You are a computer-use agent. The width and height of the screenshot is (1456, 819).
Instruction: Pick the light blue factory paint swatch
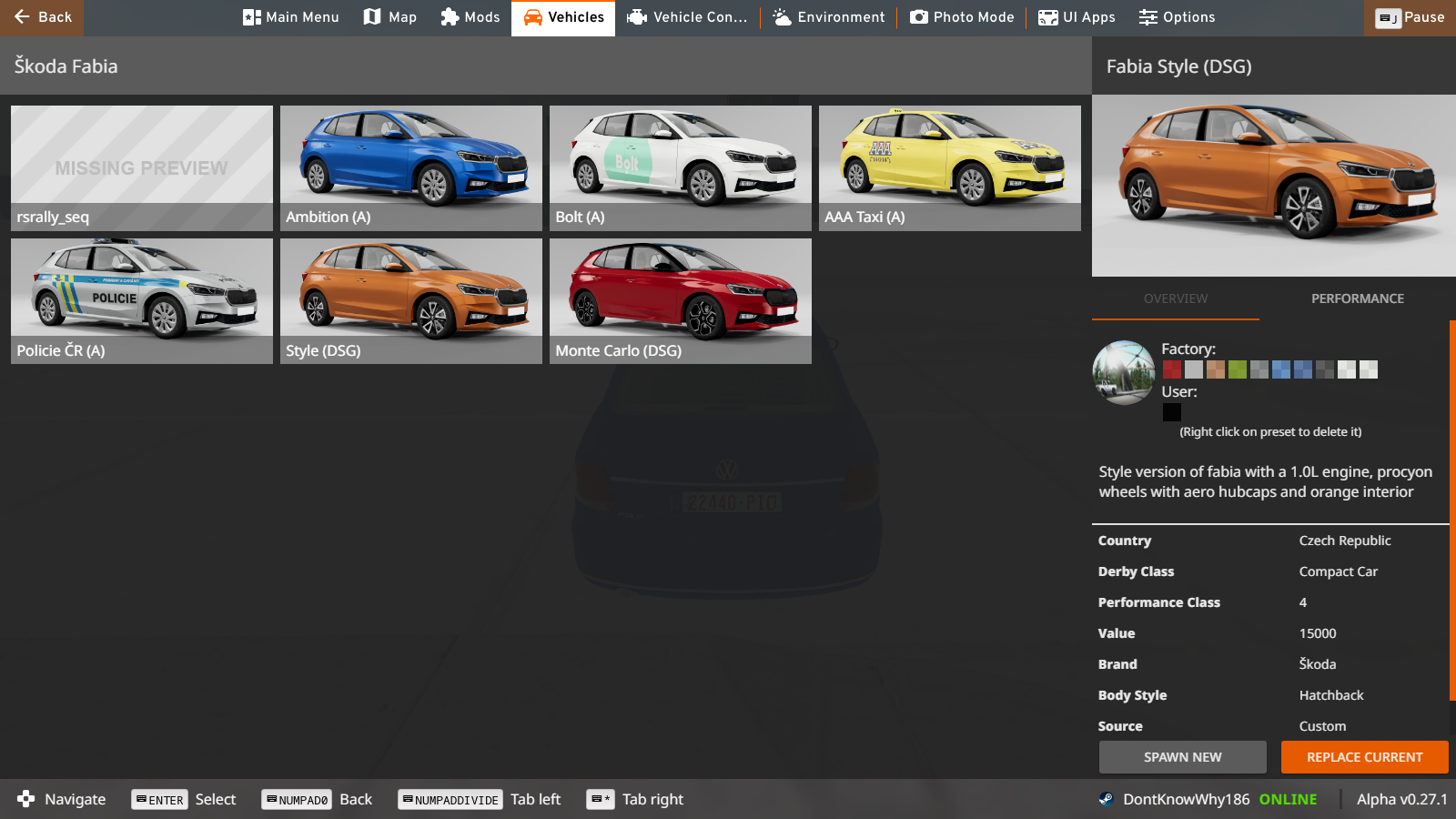point(1281,369)
